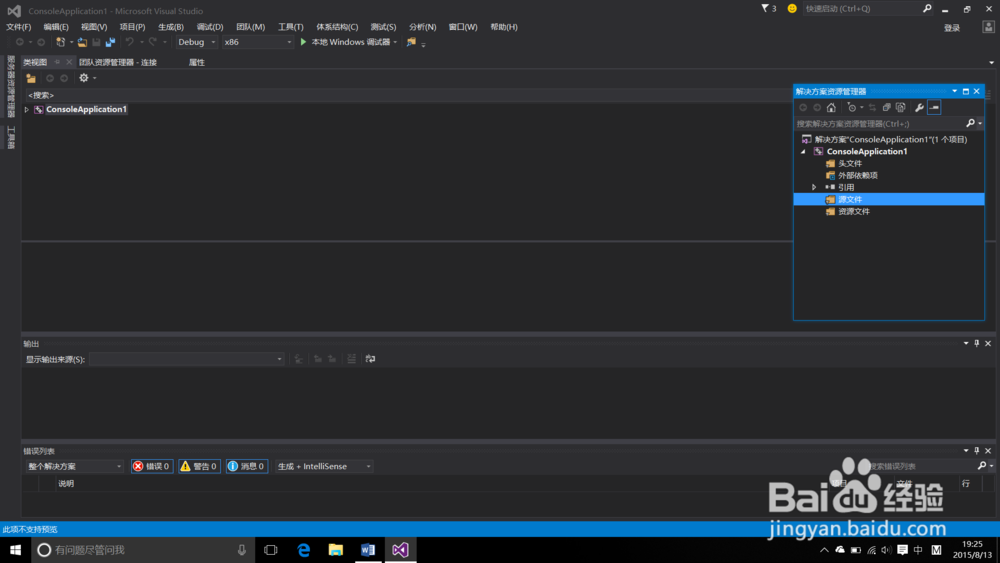The width and height of the screenshot is (1000, 563).
Task: Toggle the 警告 0 warnings filter
Action: [x=199, y=466]
